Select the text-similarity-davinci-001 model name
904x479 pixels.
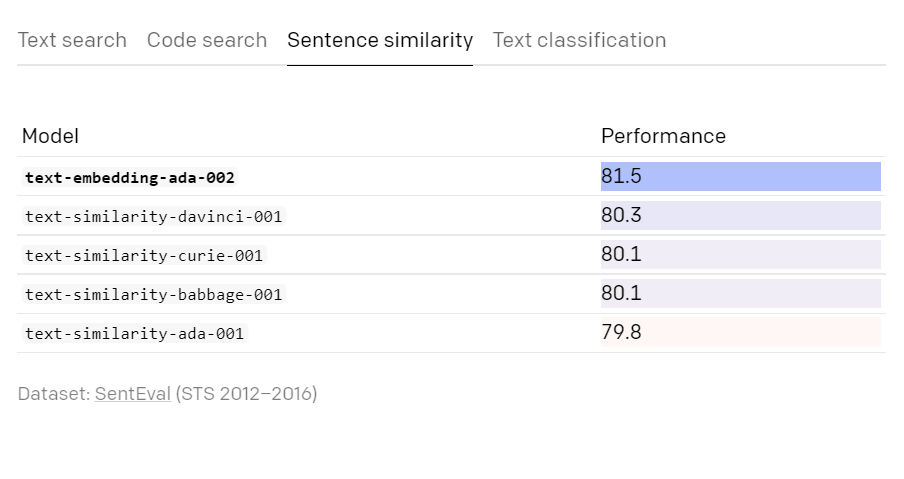pos(153,216)
